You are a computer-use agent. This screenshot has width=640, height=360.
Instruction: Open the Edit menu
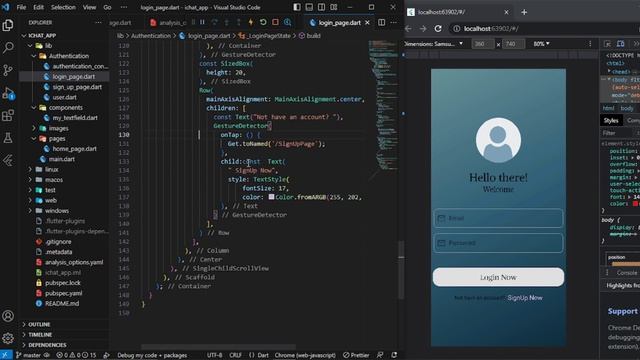pyautogui.click(x=38, y=7)
